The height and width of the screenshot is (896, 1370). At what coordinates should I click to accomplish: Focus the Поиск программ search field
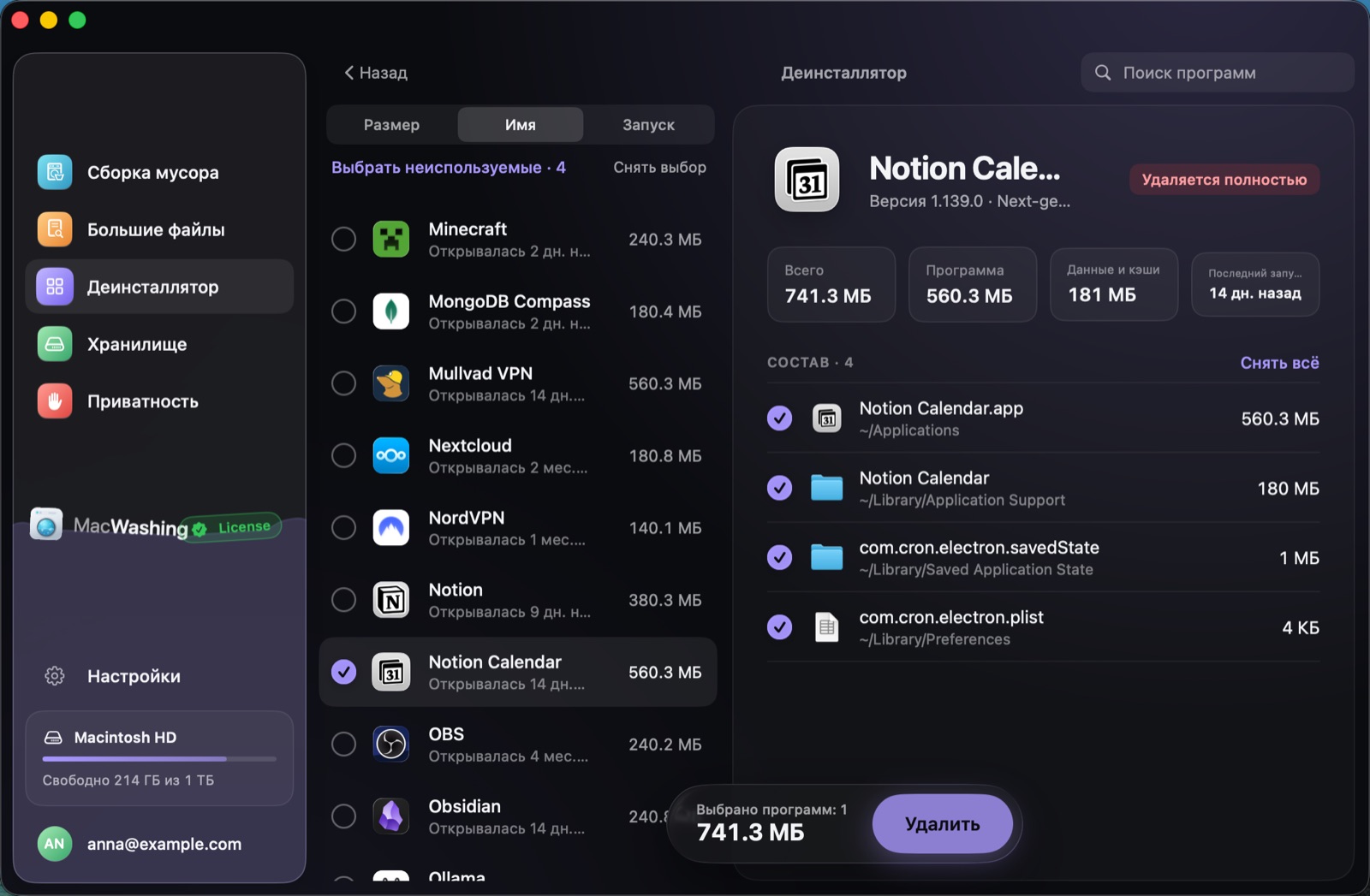point(1218,73)
